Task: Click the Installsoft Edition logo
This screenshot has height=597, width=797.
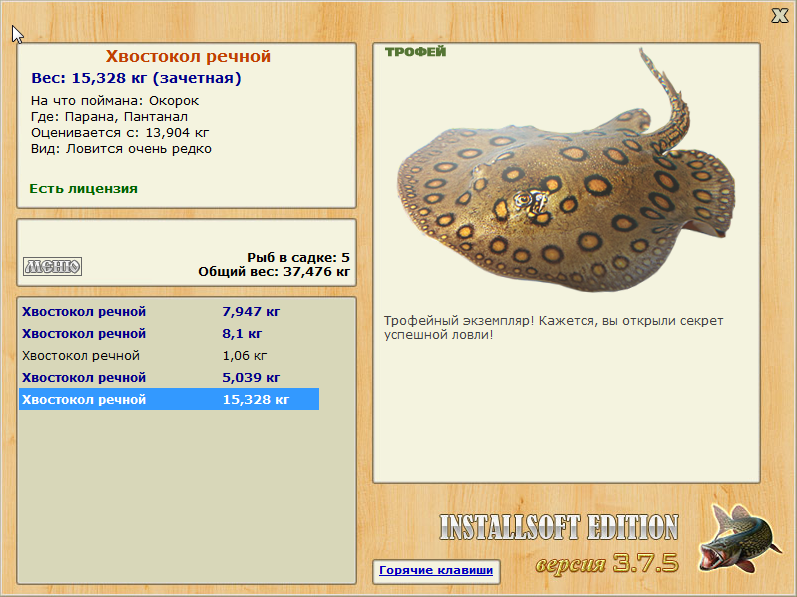Action: (x=559, y=527)
